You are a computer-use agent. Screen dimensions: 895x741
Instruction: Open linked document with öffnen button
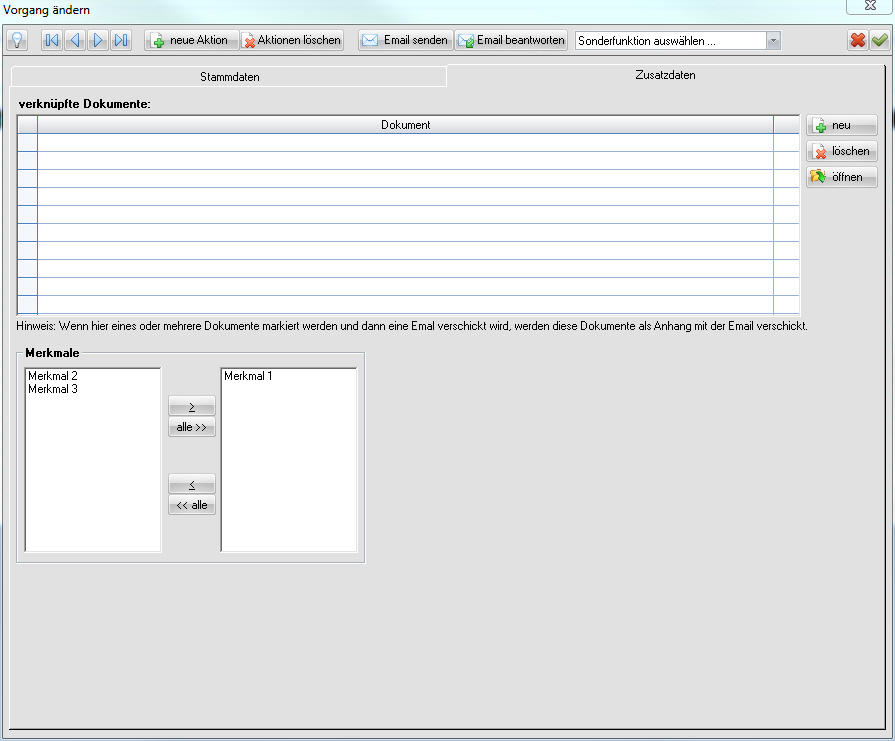(841, 177)
